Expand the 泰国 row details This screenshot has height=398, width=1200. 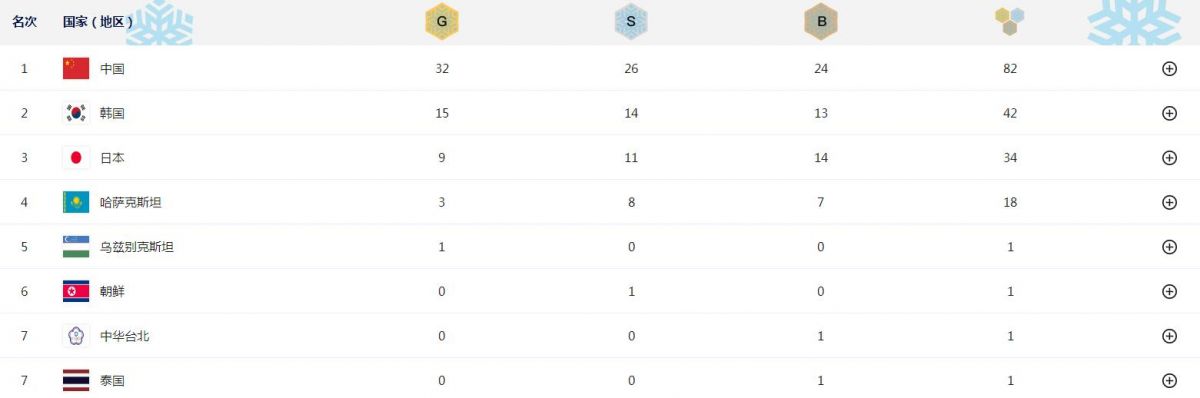1169,380
